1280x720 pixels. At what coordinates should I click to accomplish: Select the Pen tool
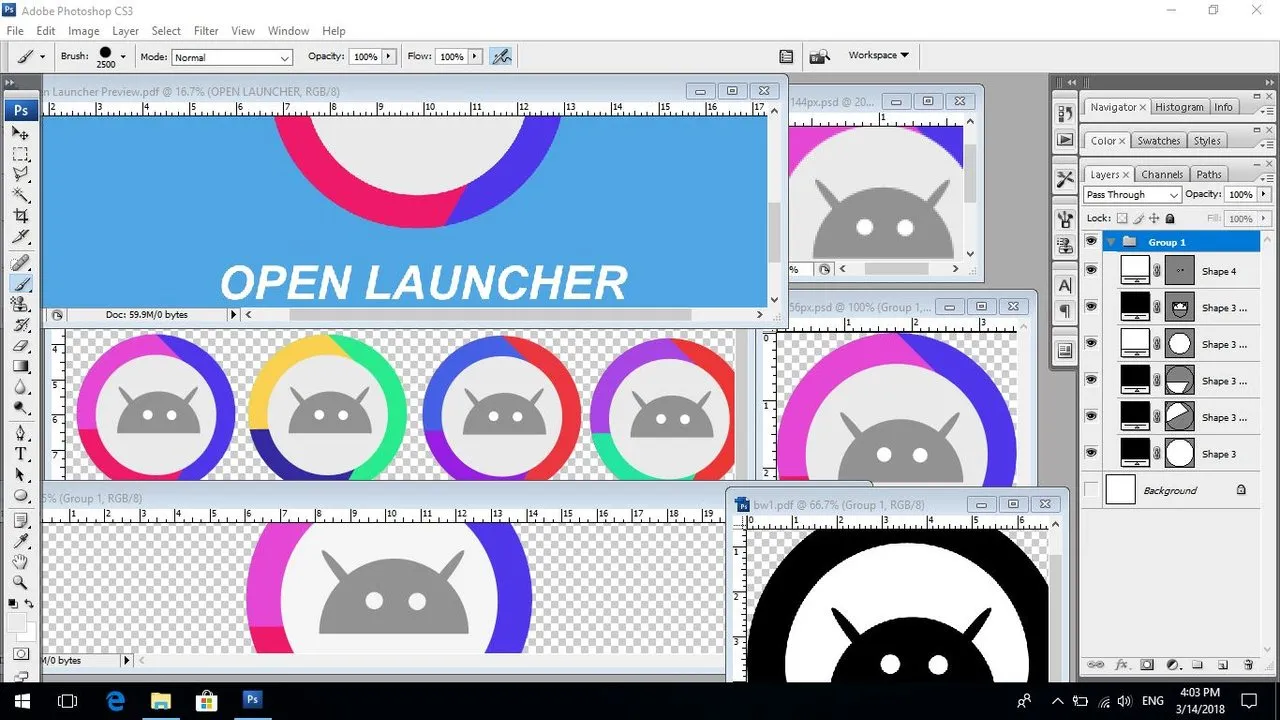coord(20,433)
